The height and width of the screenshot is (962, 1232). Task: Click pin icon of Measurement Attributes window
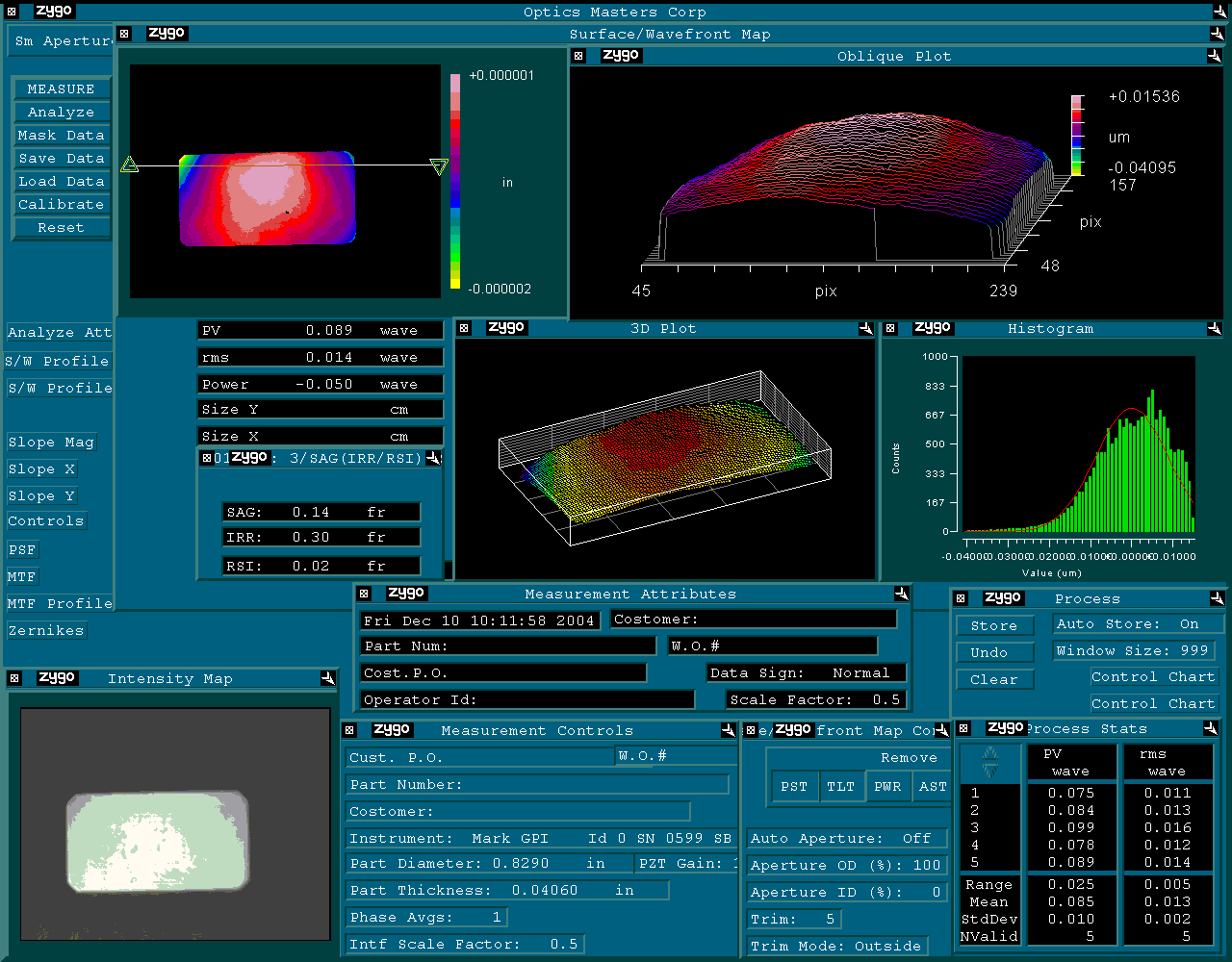click(901, 594)
